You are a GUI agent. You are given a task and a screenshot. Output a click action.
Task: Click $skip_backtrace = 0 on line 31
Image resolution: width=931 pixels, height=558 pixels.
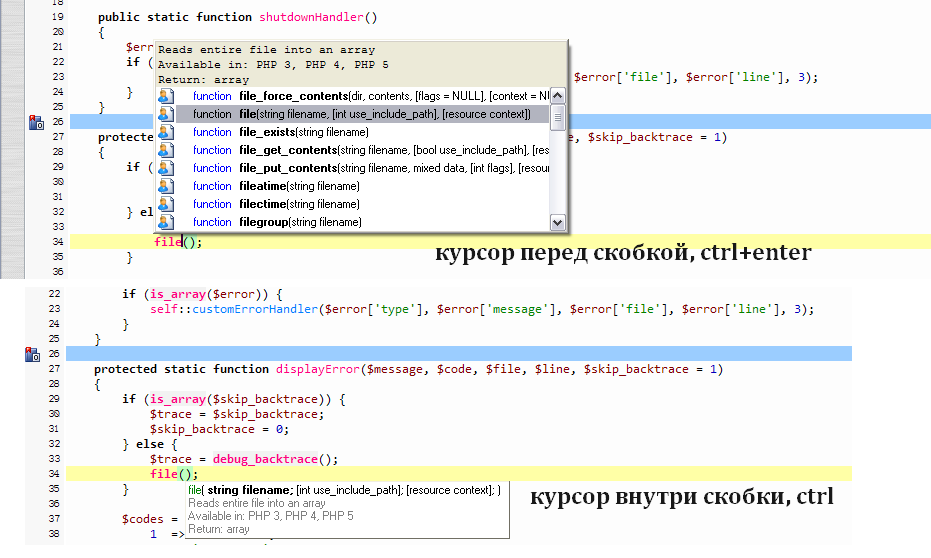[x=219, y=429]
